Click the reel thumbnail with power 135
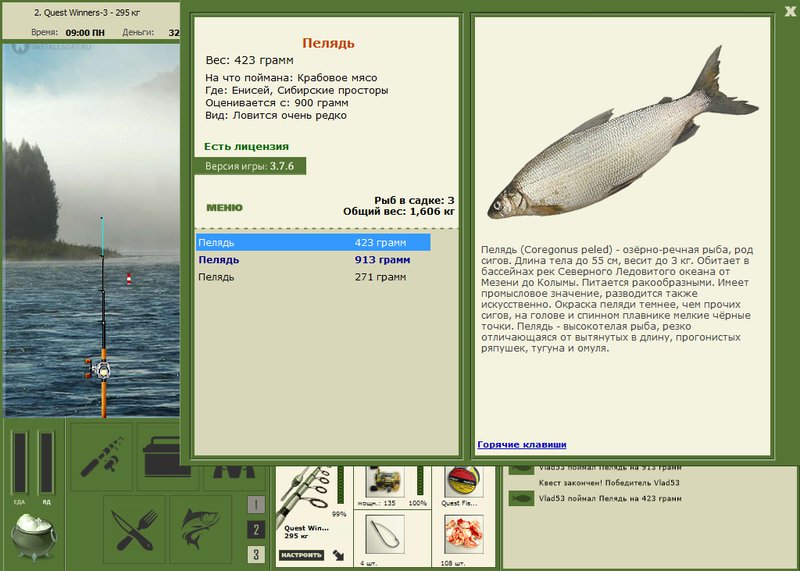This screenshot has width=800, height=571. coord(386,481)
